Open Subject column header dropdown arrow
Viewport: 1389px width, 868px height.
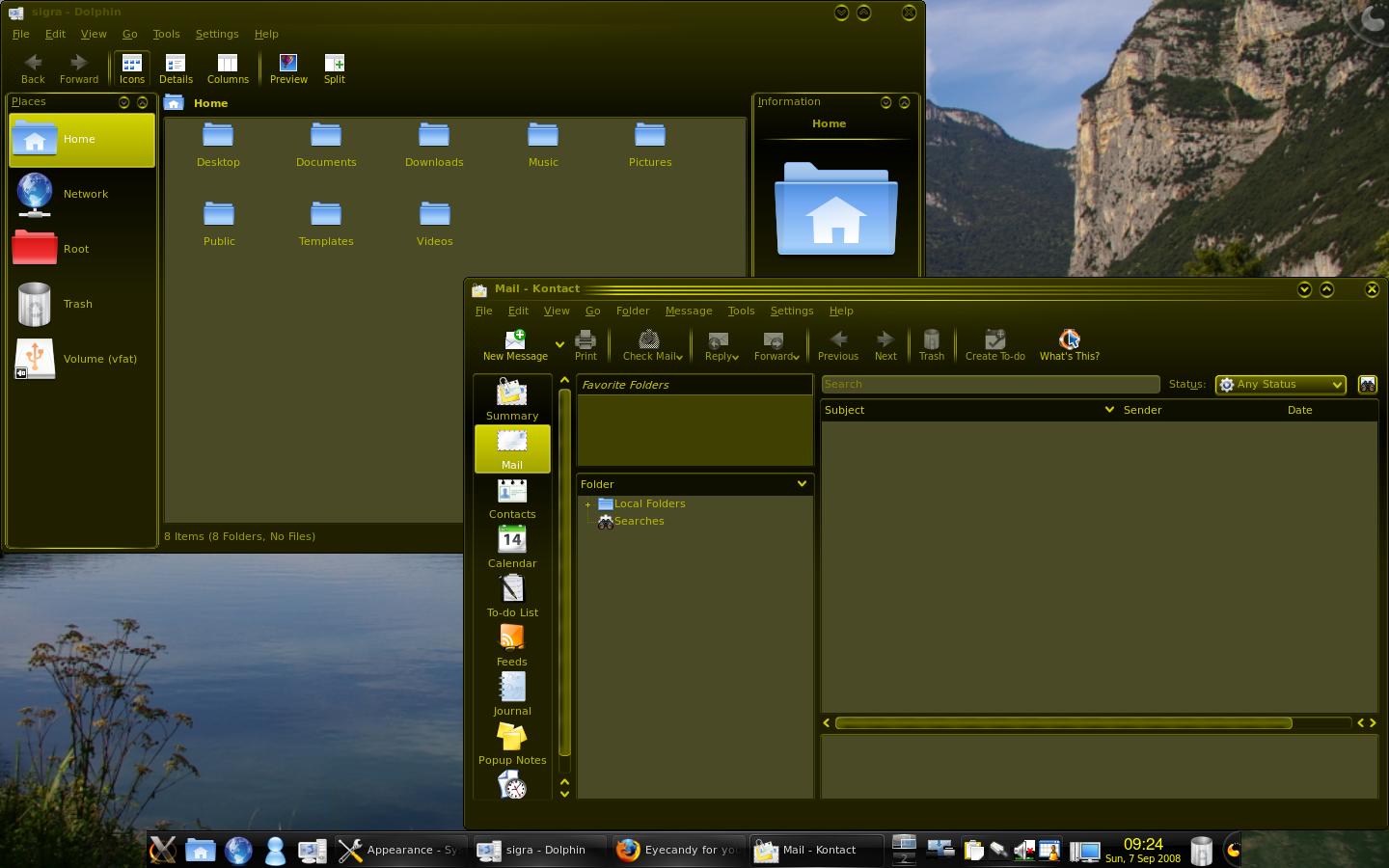tap(1109, 410)
